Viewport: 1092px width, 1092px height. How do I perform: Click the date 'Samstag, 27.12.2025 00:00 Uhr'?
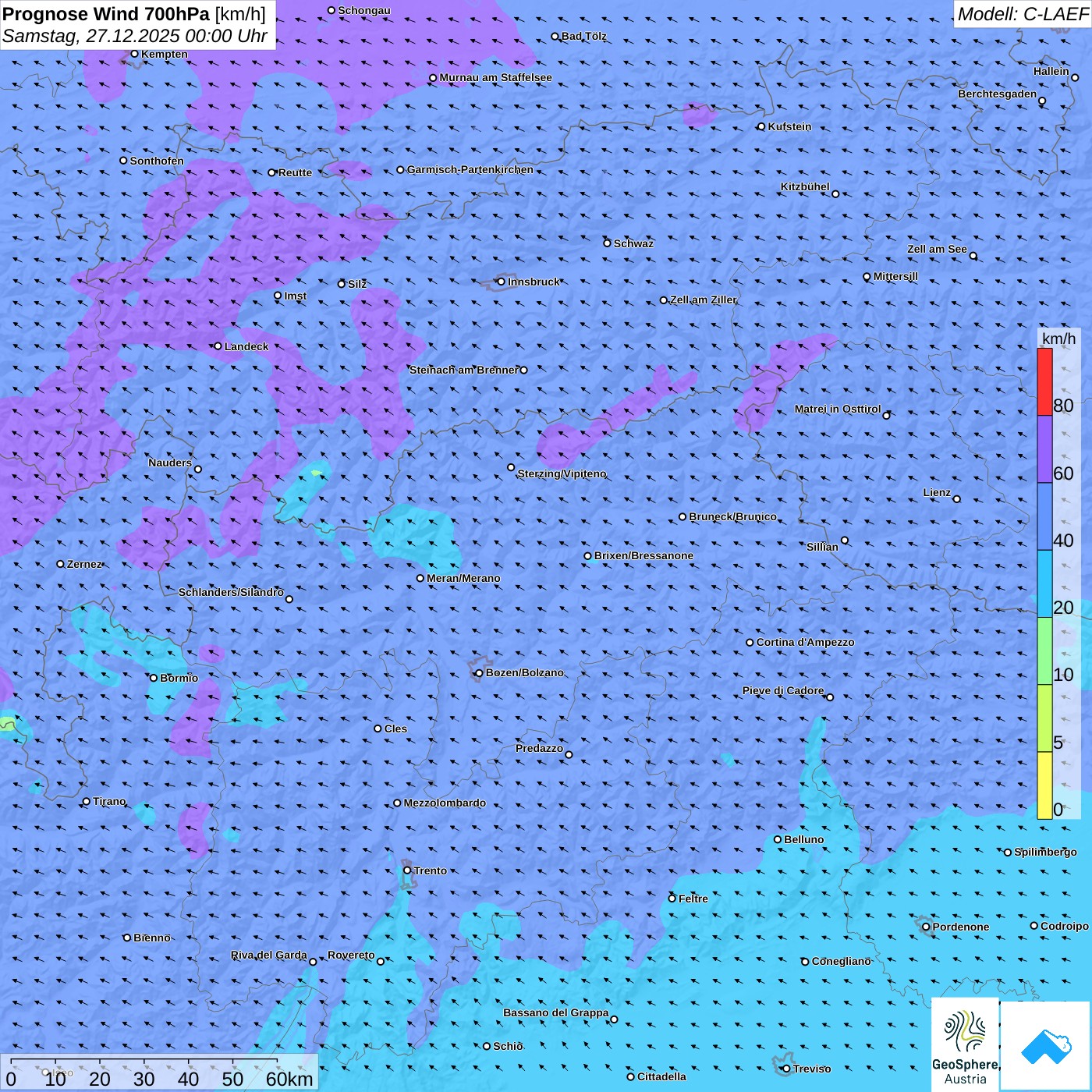click(x=135, y=36)
